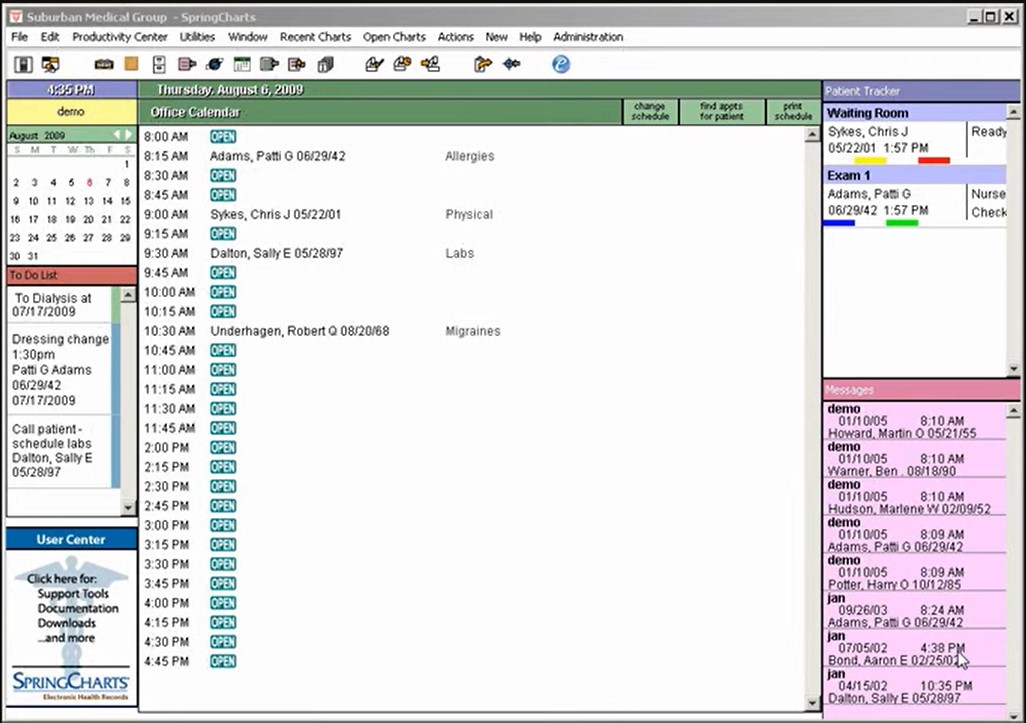Screen dimensions: 1026x723
Task: Click the blue double-arrow toolbar icon
Action: pyautogui.click(x=513, y=63)
